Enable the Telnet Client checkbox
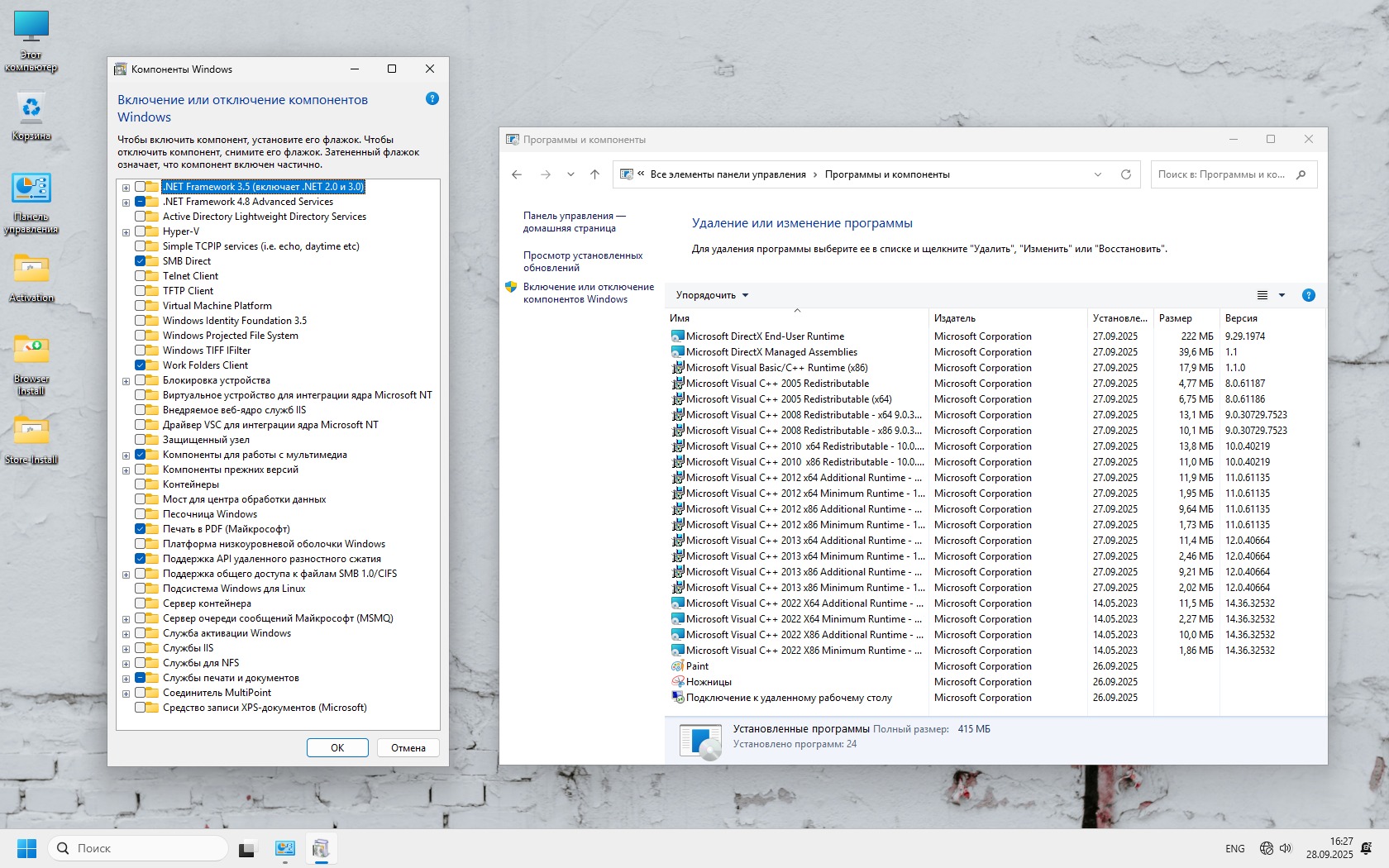 140,276
